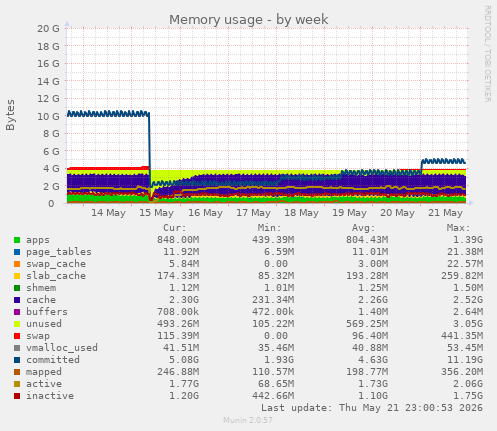
Task: Click the '10 G' y-axis label
Action: (x=48, y=116)
